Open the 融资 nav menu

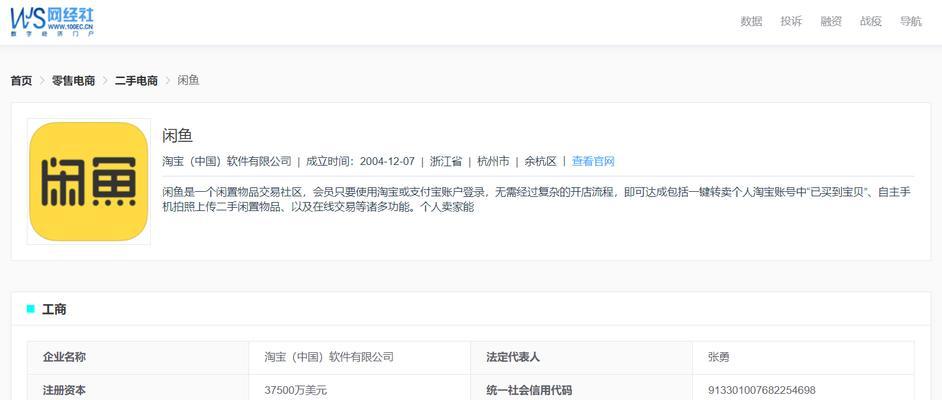click(x=831, y=22)
